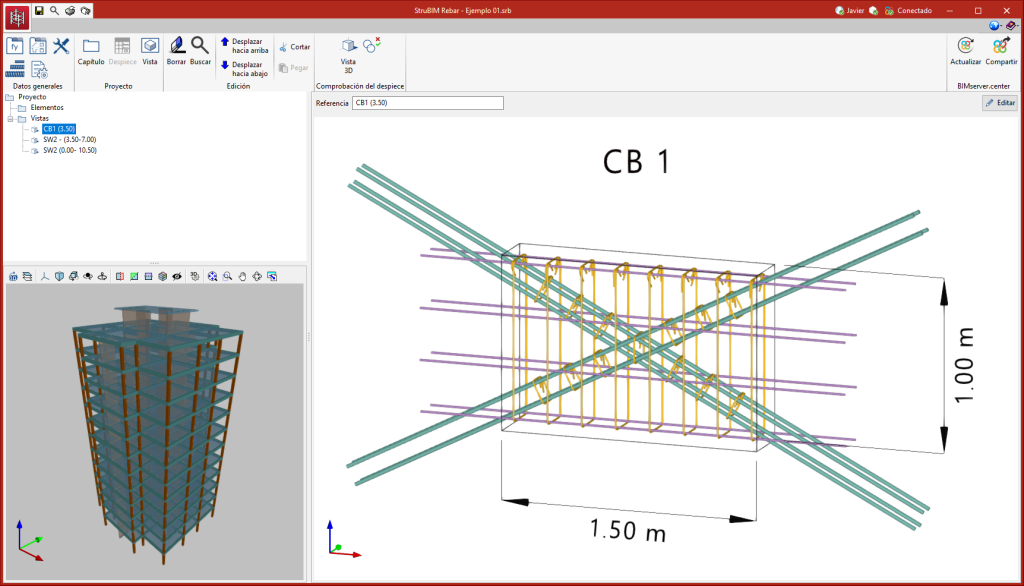This screenshot has width=1024, height=586.
Task: Open the rebar bars table icon
Action: coord(14,69)
